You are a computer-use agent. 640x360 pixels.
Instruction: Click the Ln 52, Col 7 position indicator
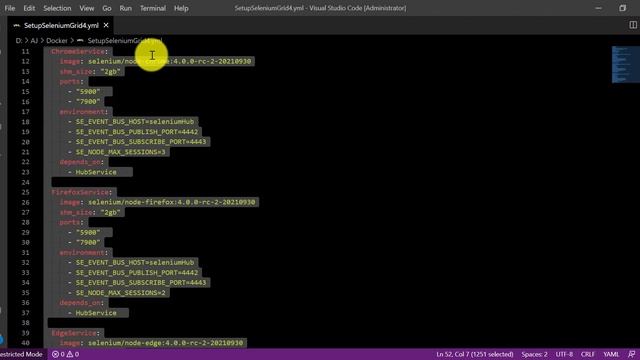coord(475,354)
